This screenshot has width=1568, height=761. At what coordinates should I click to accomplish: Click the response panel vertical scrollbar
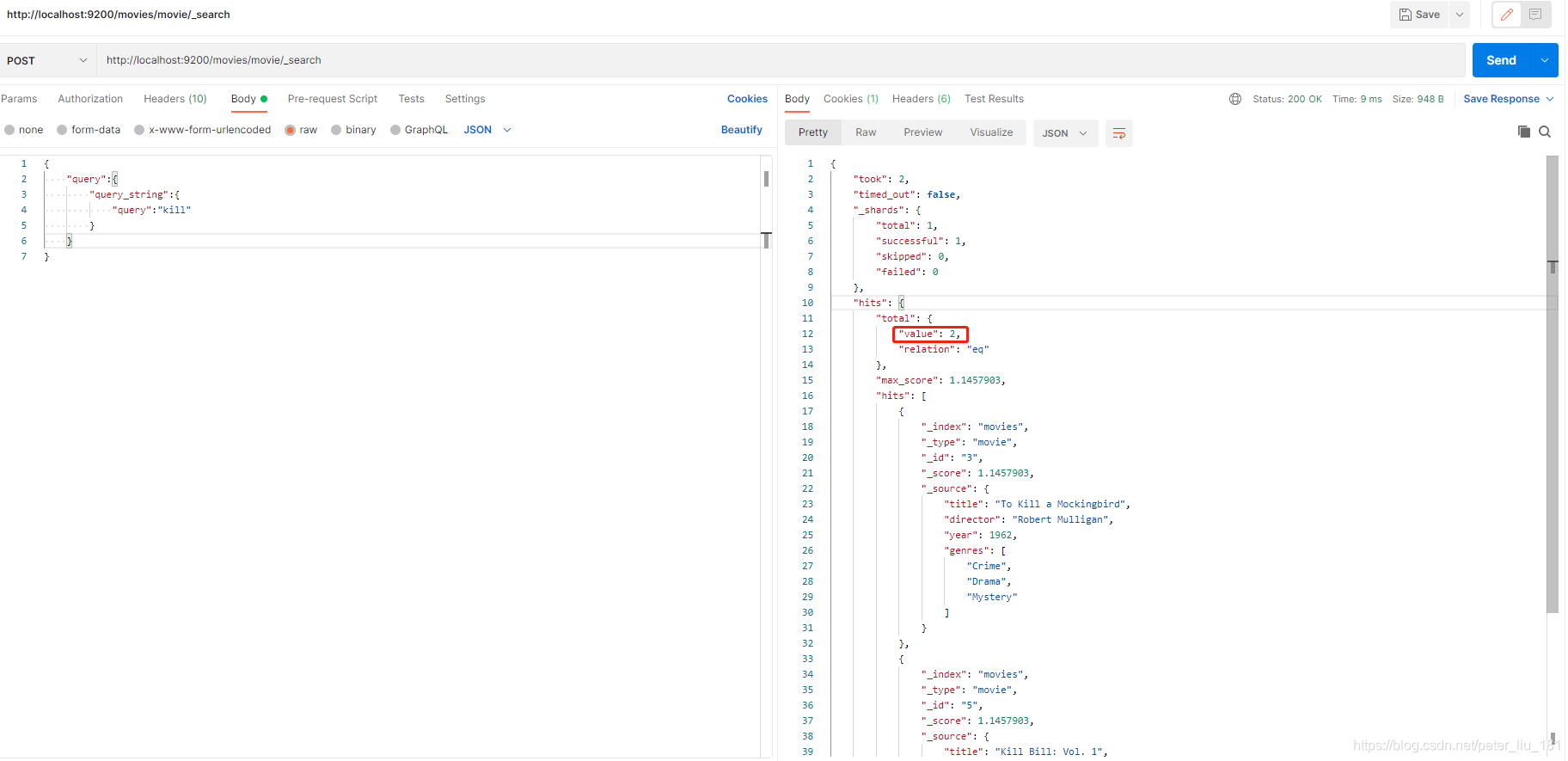click(1552, 384)
